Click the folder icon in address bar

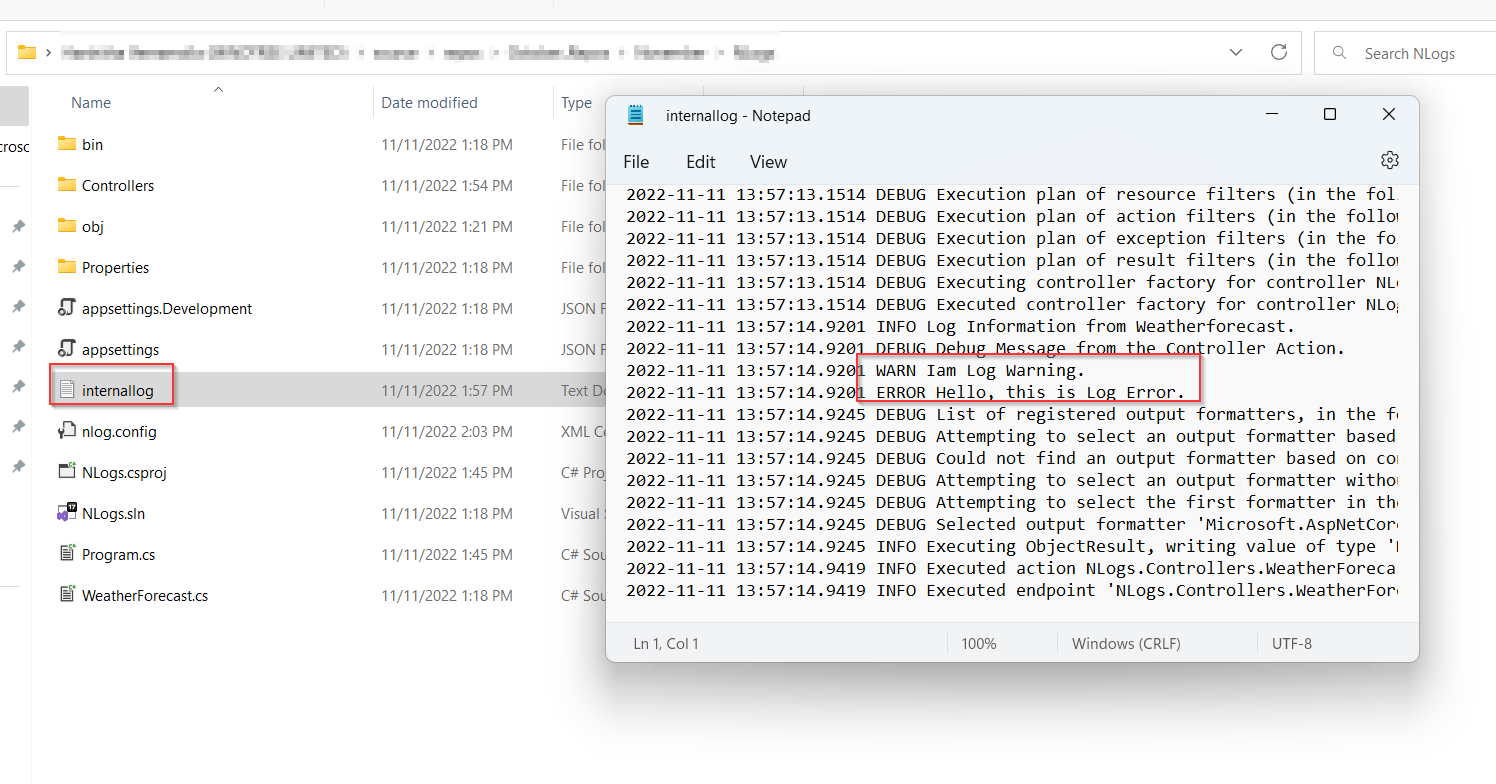coord(27,53)
